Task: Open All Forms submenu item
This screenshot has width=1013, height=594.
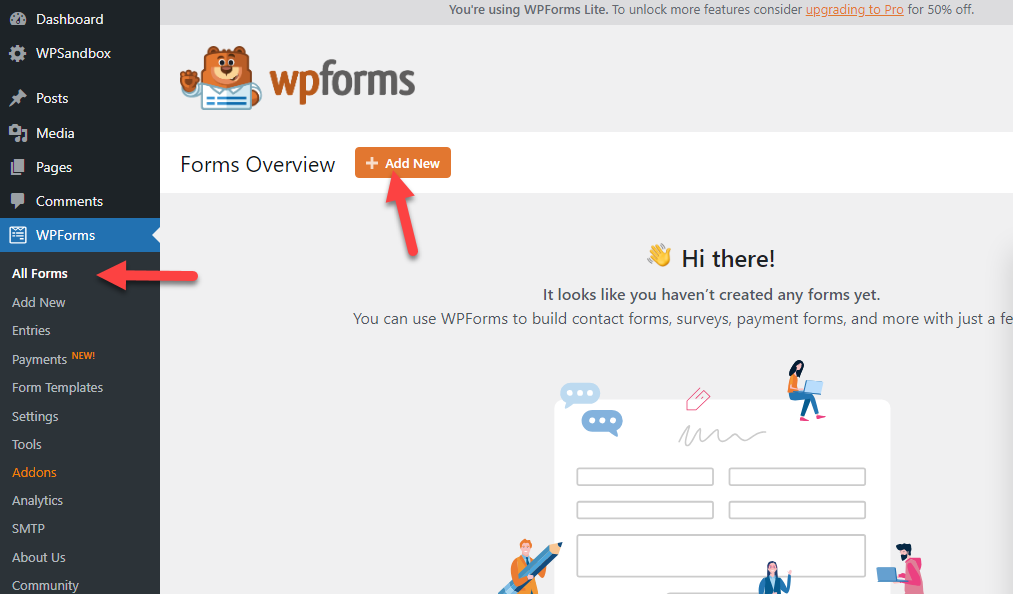Action: pyautogui.click(x=39, y=273)
